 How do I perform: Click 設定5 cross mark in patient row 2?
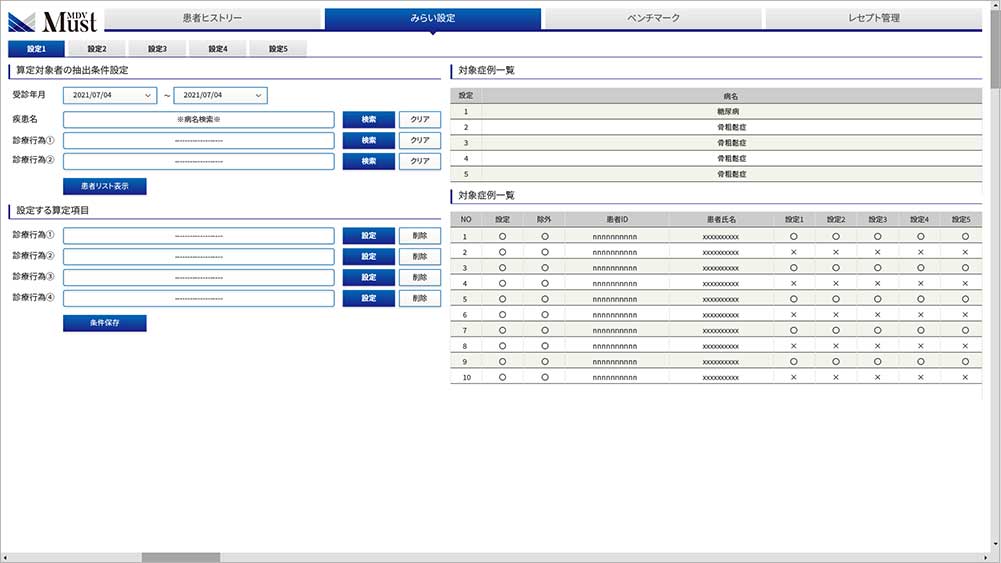pyautogui.click(x=965, y=252)
